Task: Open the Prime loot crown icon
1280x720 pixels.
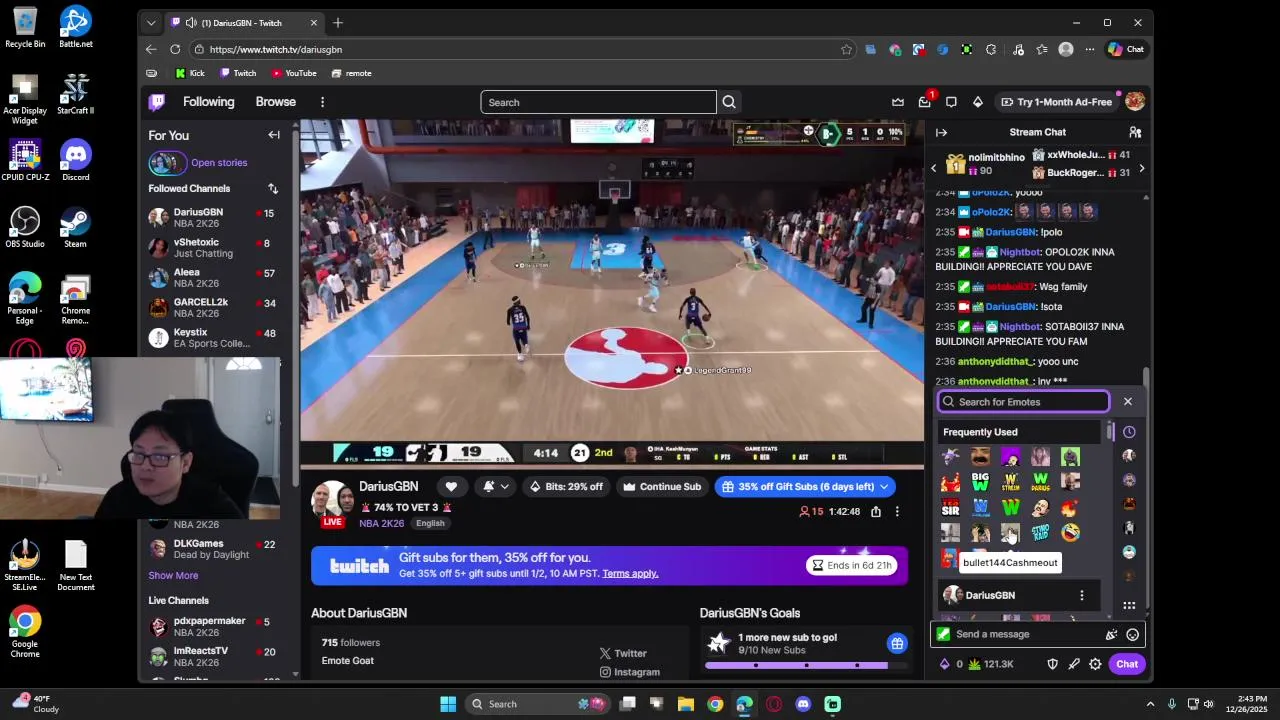Action: pos(898,102)
